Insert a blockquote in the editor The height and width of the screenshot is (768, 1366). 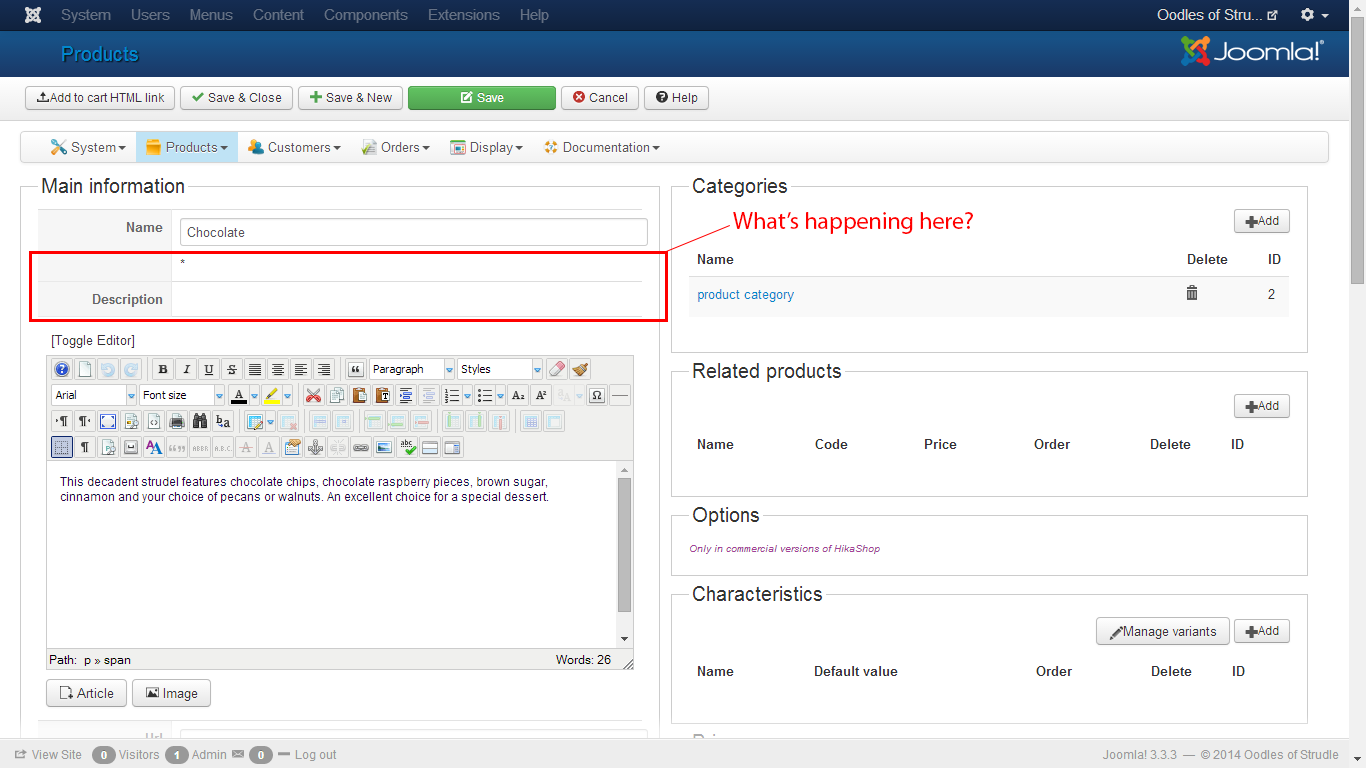pos(355,369)
